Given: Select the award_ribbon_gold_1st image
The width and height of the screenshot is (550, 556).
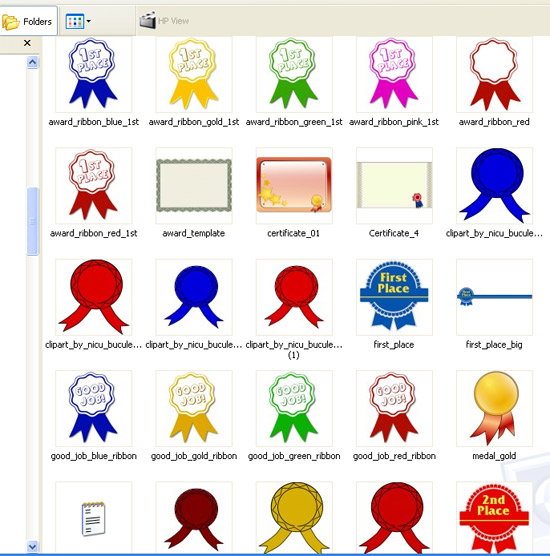Looking at the screenshot, I should point(194,74).
